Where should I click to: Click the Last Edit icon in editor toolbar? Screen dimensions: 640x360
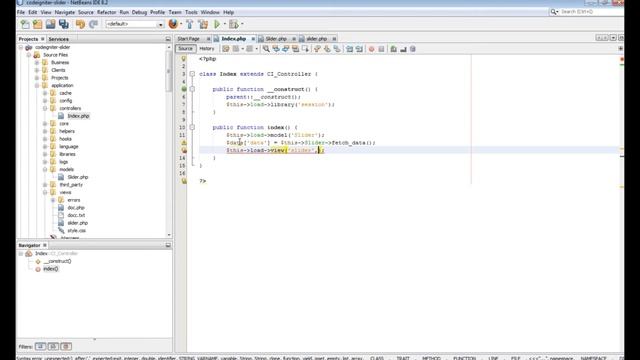click(x=226, y=49)
